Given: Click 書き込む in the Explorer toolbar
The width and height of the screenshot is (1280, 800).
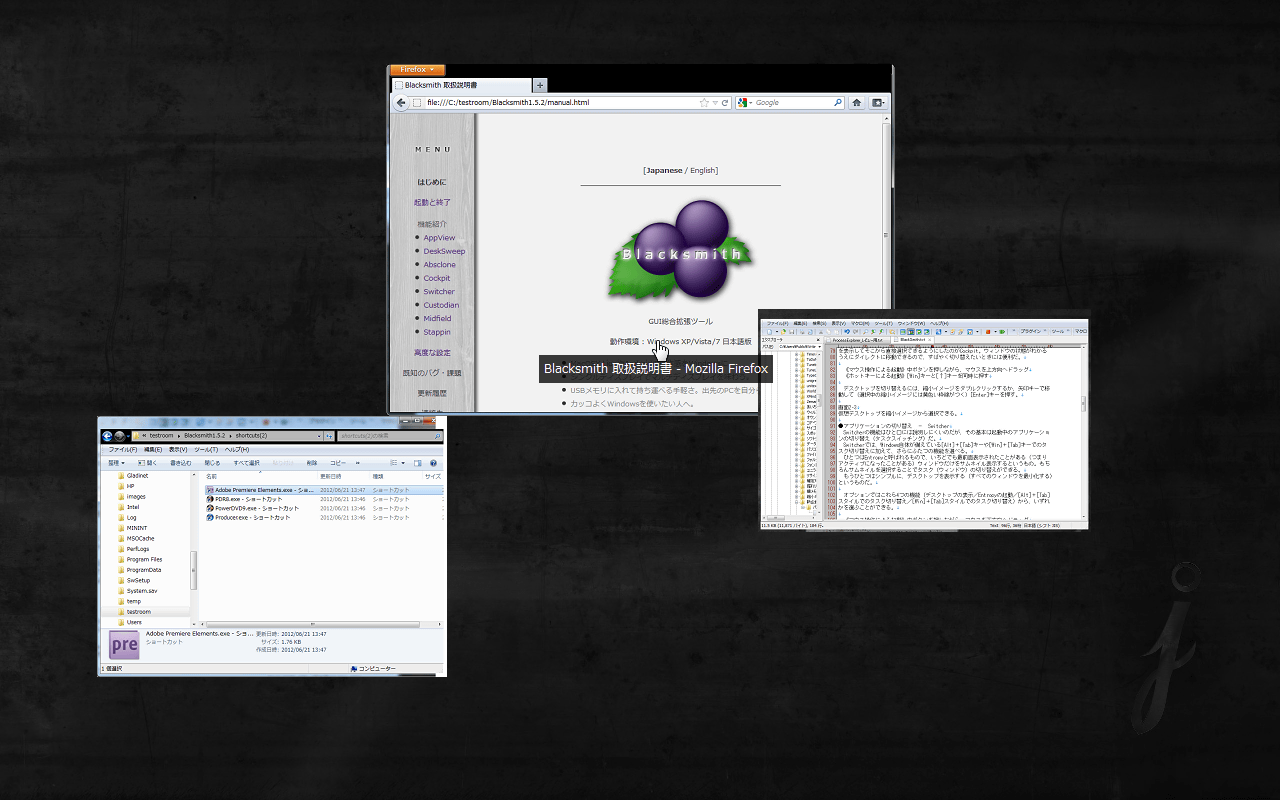Looking at the screenshot, I should point(180,463).
